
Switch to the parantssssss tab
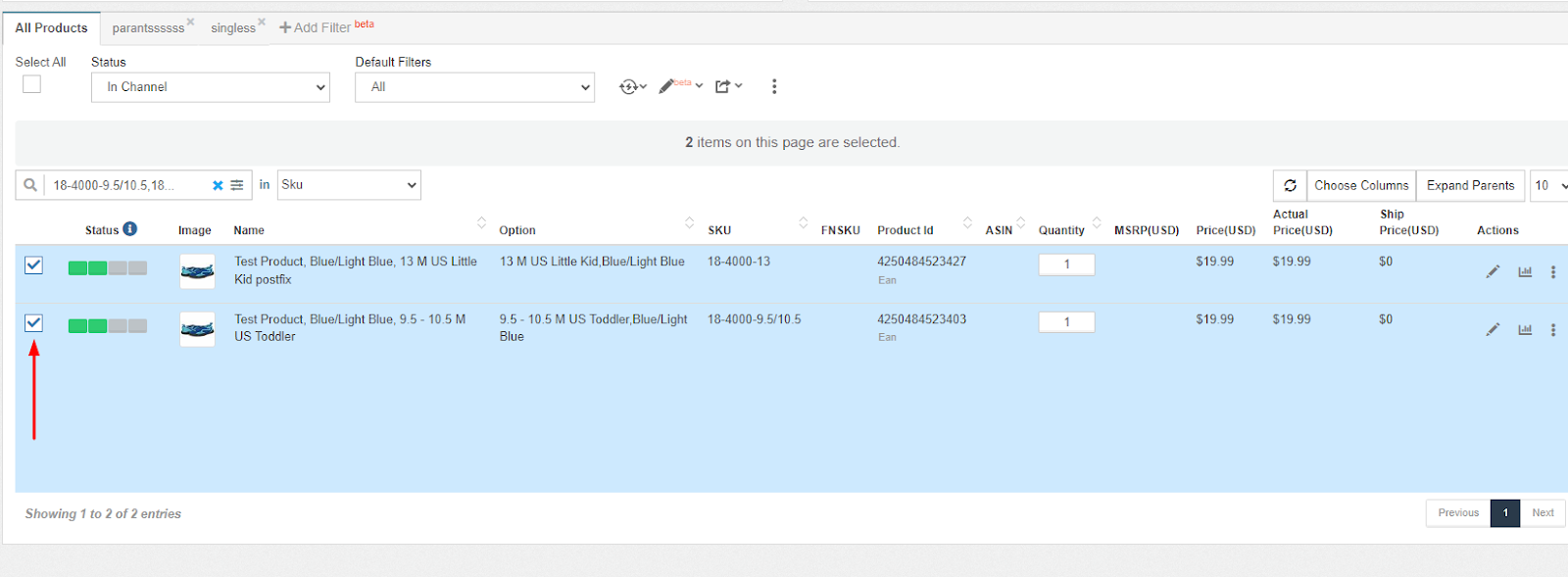(148, 28)
